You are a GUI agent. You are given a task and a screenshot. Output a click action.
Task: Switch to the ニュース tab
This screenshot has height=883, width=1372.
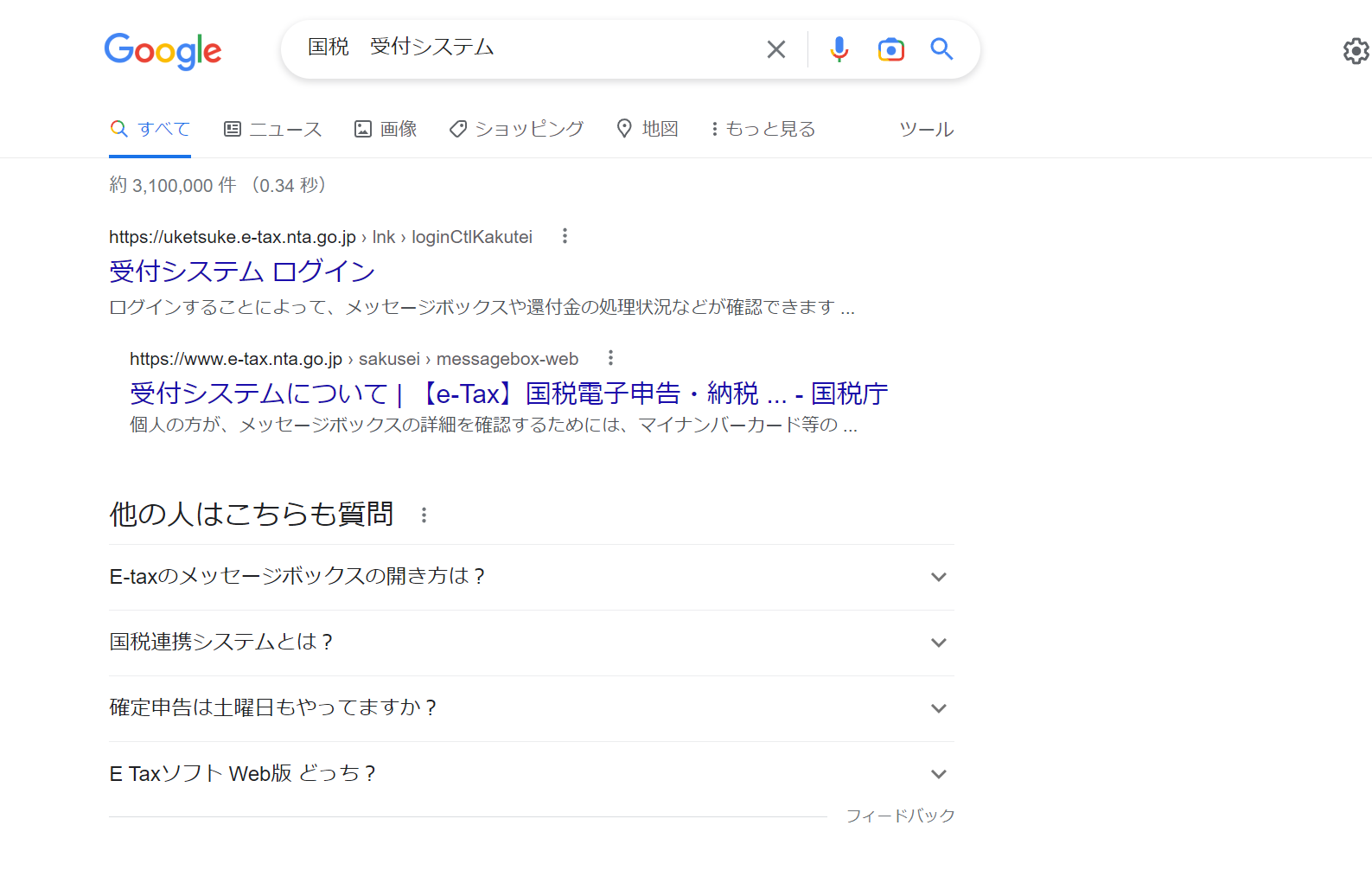pyautogui.click(x=273, y=130)
